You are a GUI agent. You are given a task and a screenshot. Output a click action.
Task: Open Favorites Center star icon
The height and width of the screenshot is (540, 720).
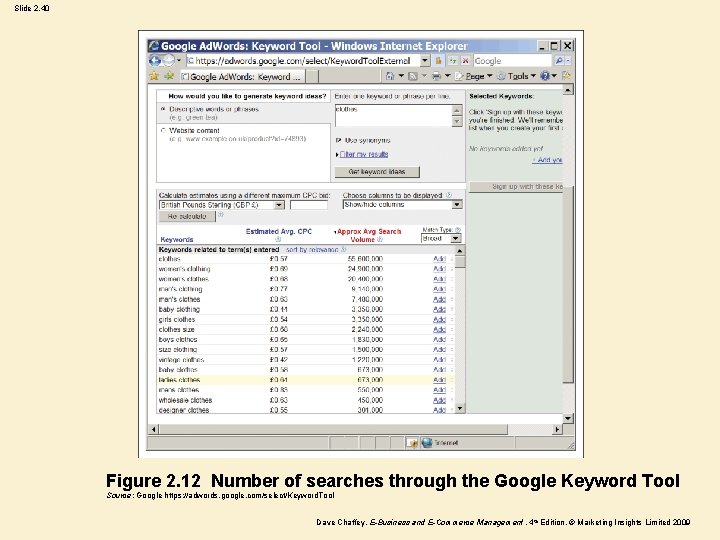154,76
